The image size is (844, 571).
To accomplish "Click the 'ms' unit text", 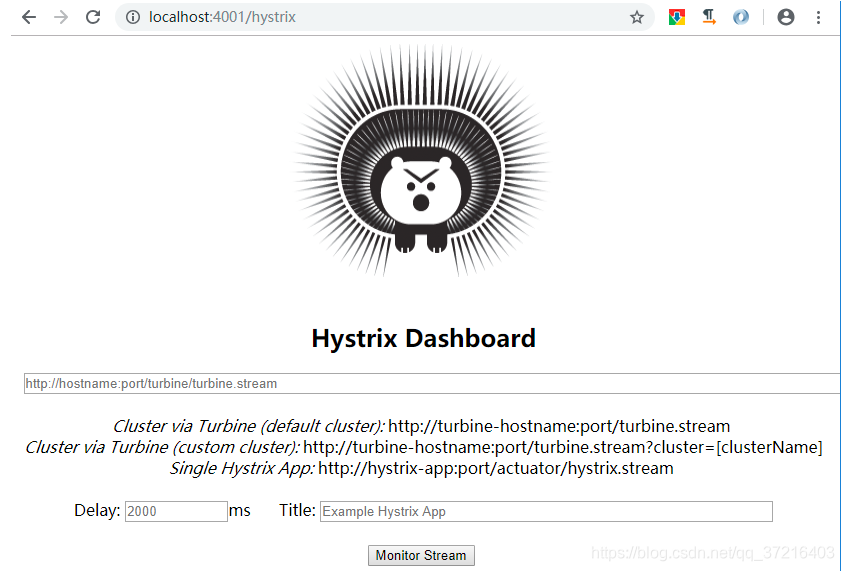I will coord(240,510).
